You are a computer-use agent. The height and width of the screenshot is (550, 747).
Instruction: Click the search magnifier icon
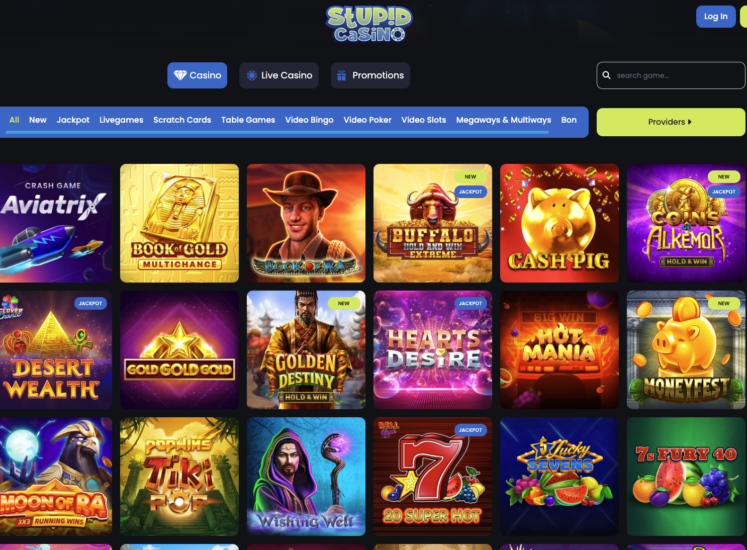606,75
